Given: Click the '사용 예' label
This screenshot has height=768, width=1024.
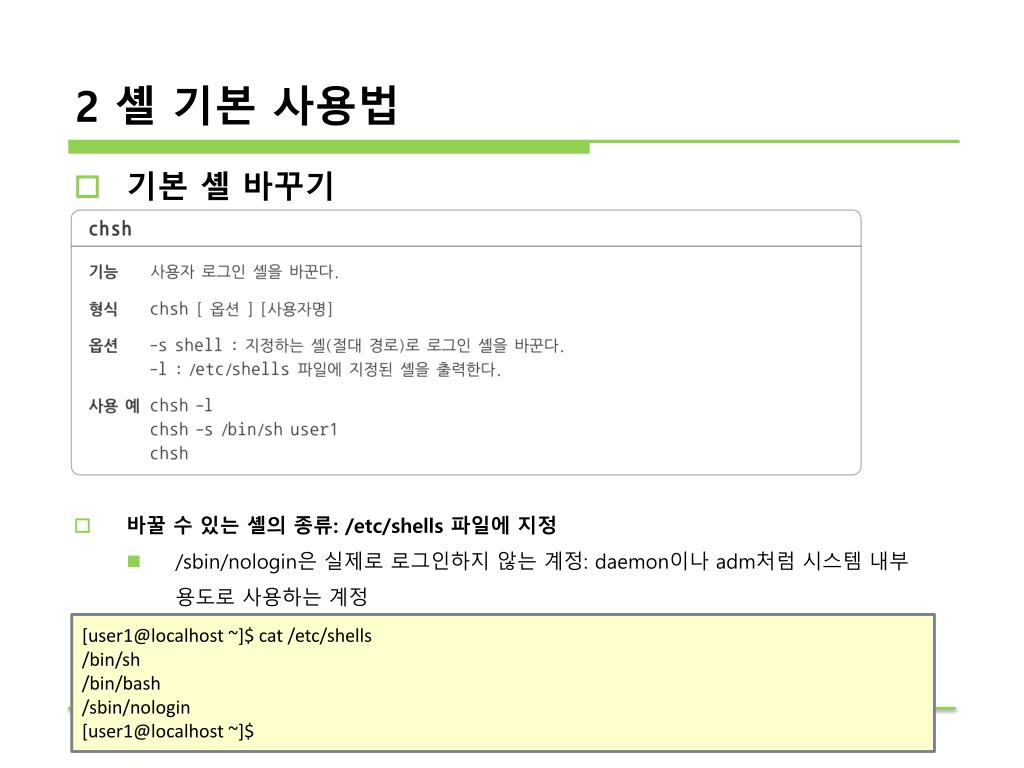Looking at the screenshot, I should [114, 406].
